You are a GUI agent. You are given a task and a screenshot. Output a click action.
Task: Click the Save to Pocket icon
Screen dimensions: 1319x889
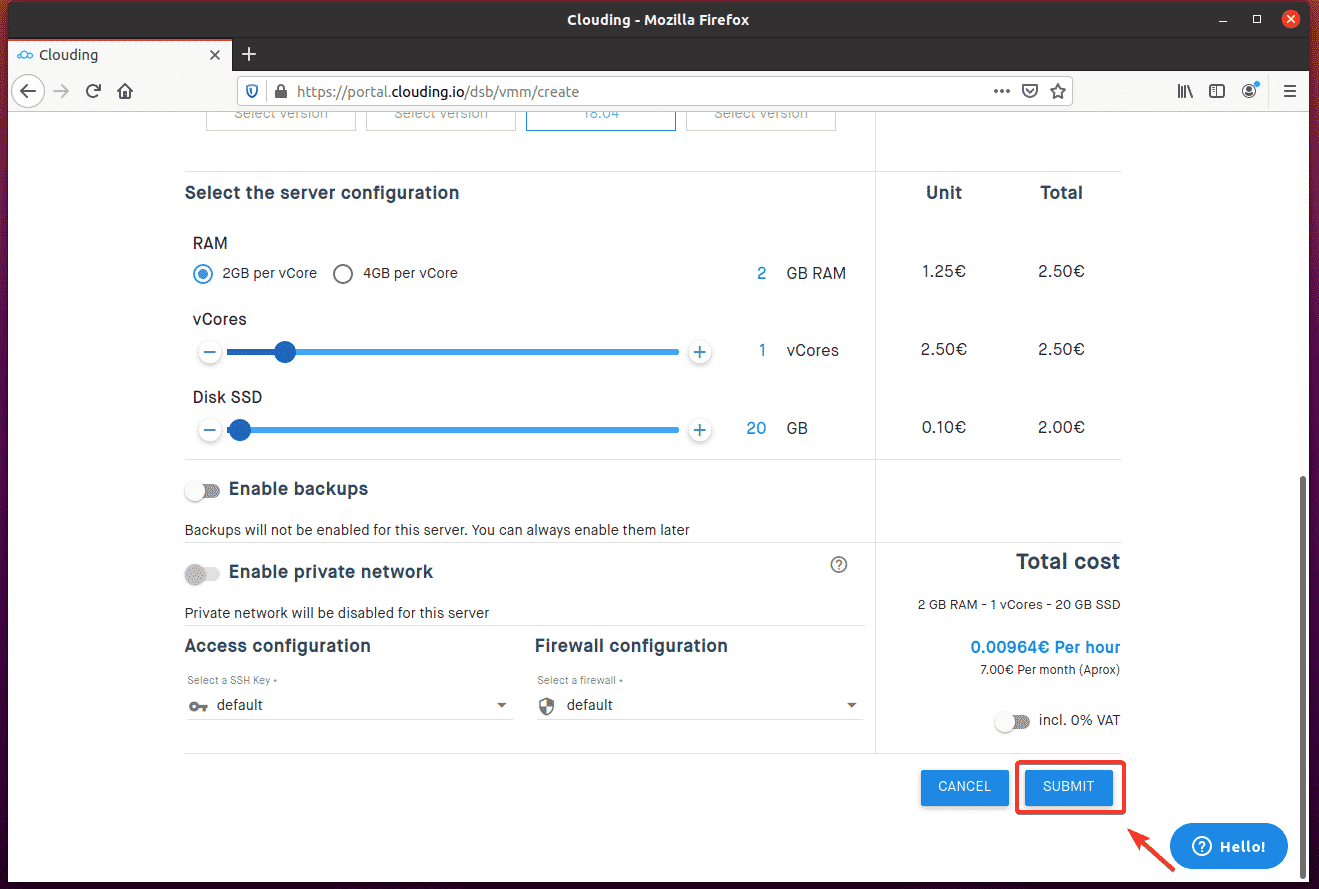tap(1030, 91)
